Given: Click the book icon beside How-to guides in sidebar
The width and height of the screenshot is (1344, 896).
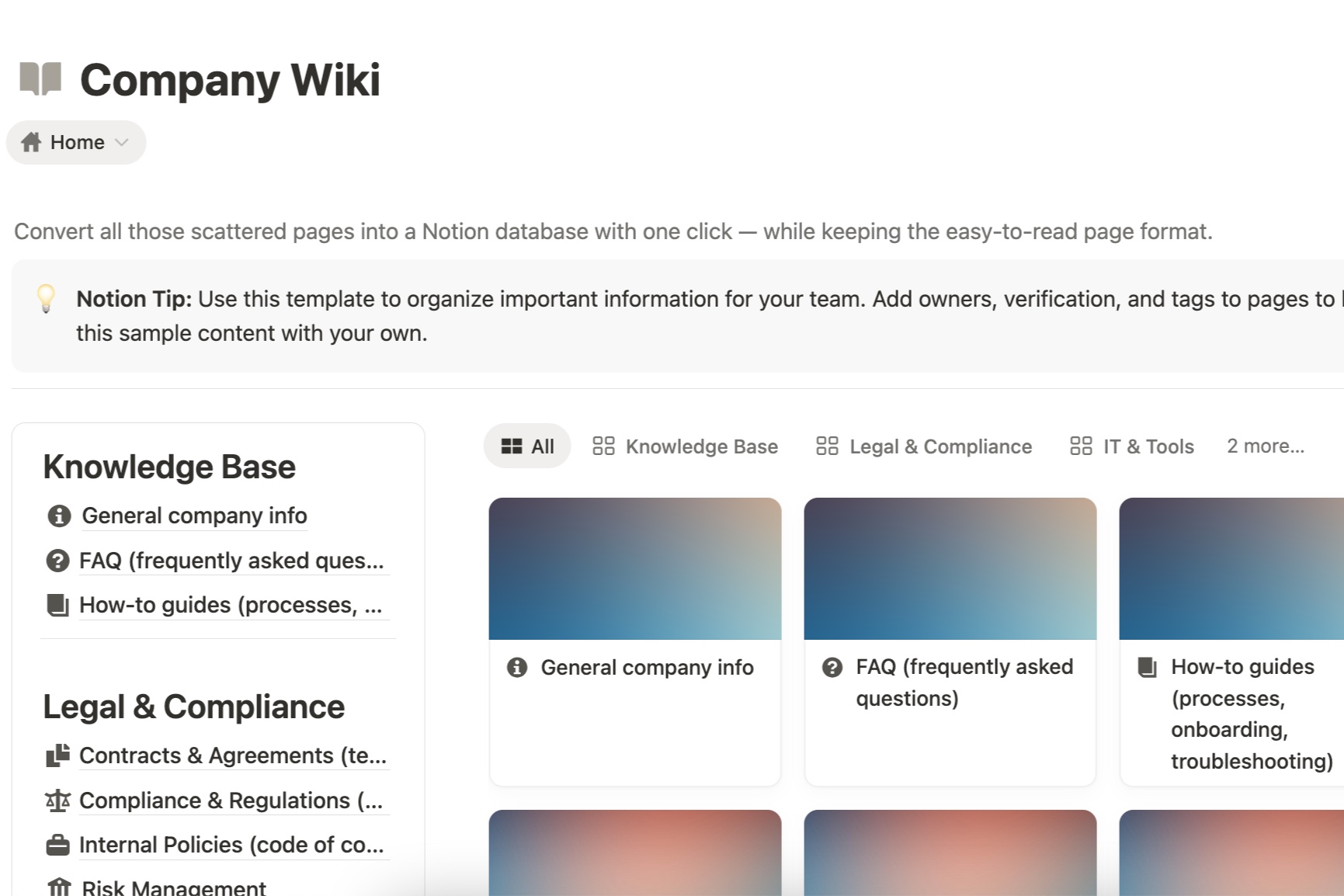Looking at the screenshot, I should click(x=57, y=605).
